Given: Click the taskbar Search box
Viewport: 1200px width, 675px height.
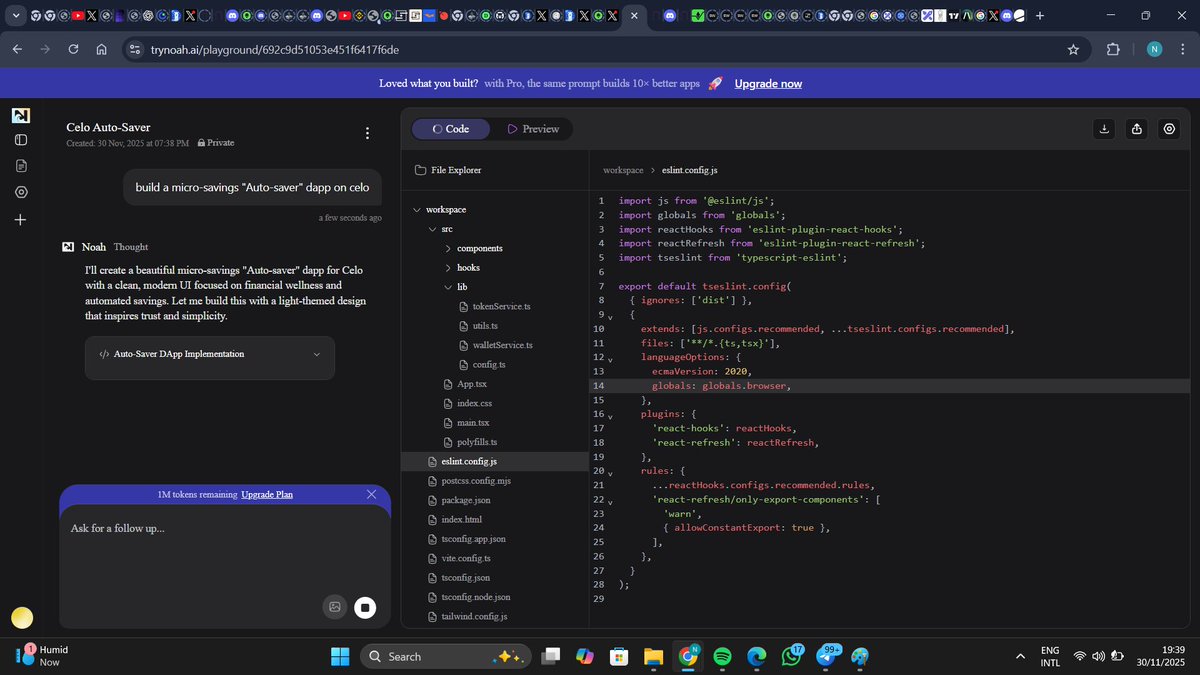Looking at the screenshot, I should (x=446, y=656).
